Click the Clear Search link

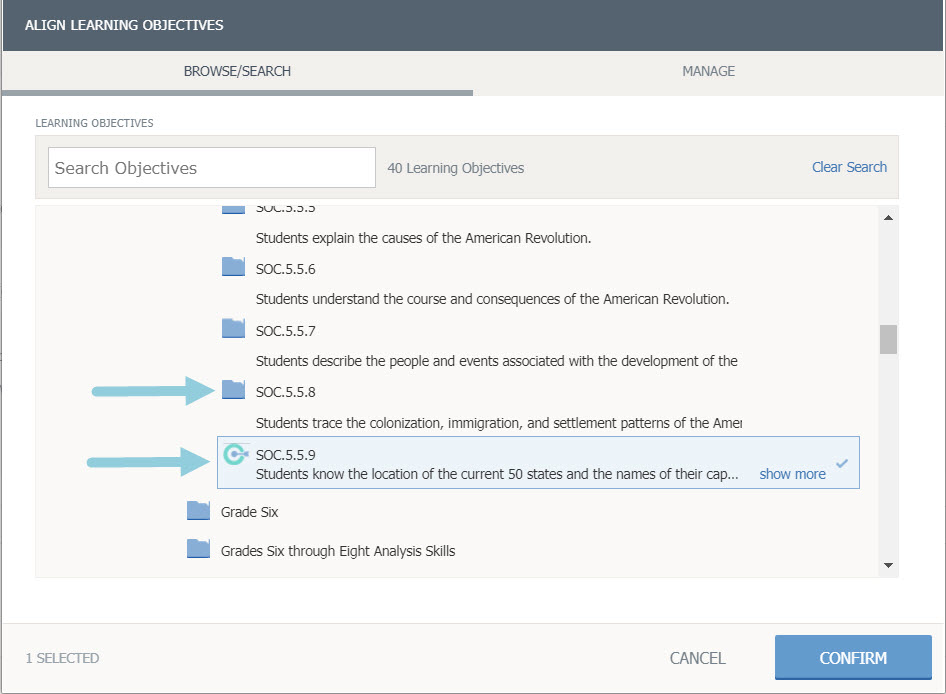click(849, 167)
